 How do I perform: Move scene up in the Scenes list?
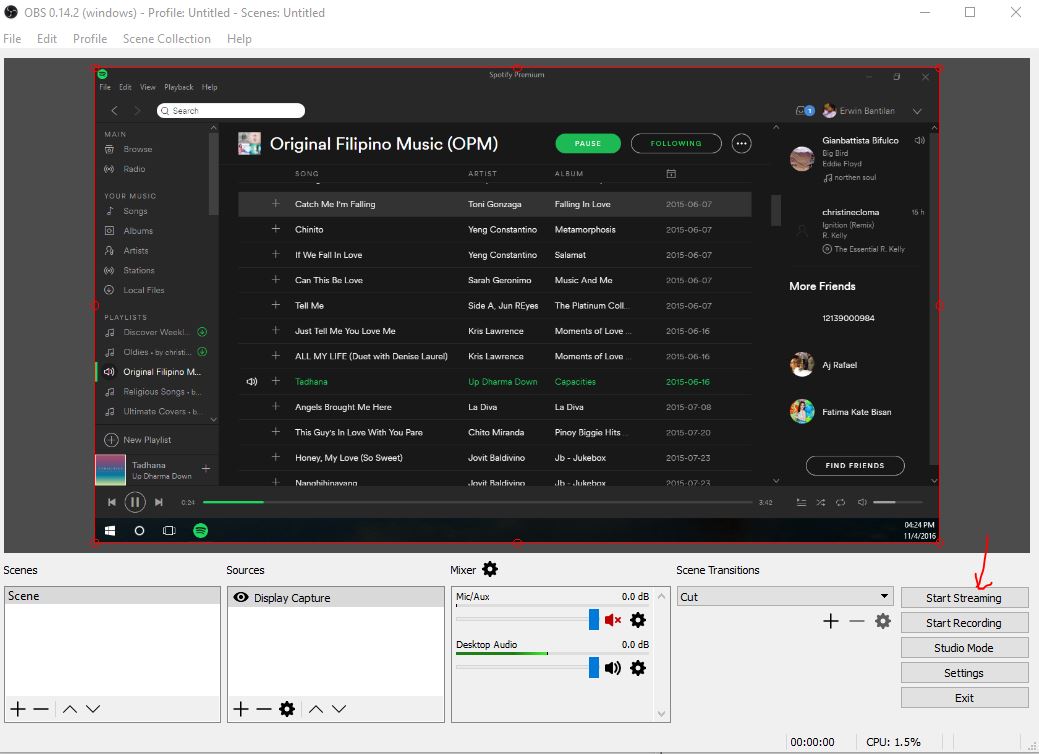70,709
